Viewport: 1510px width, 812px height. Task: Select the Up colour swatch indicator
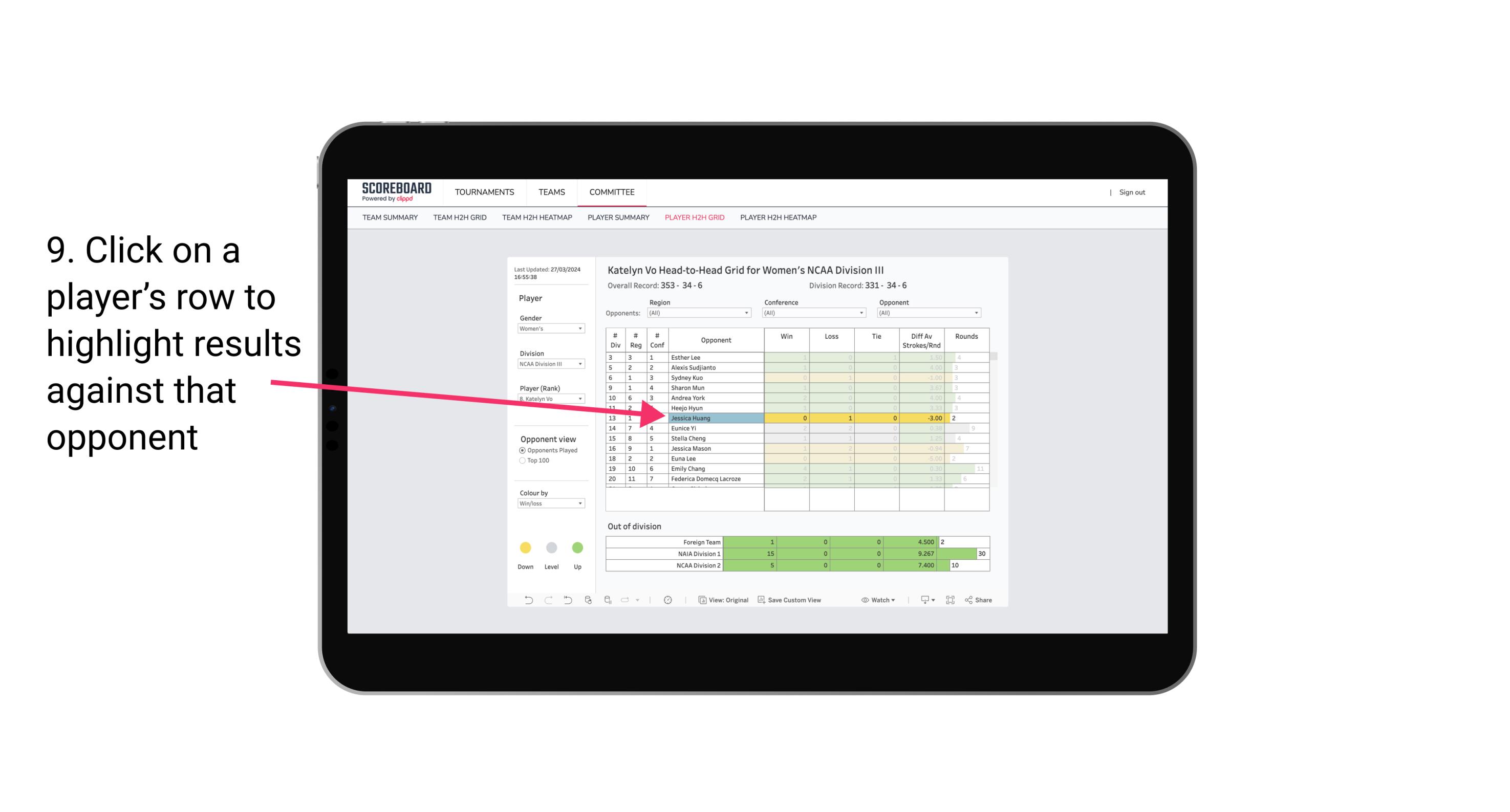click(578, 546)
